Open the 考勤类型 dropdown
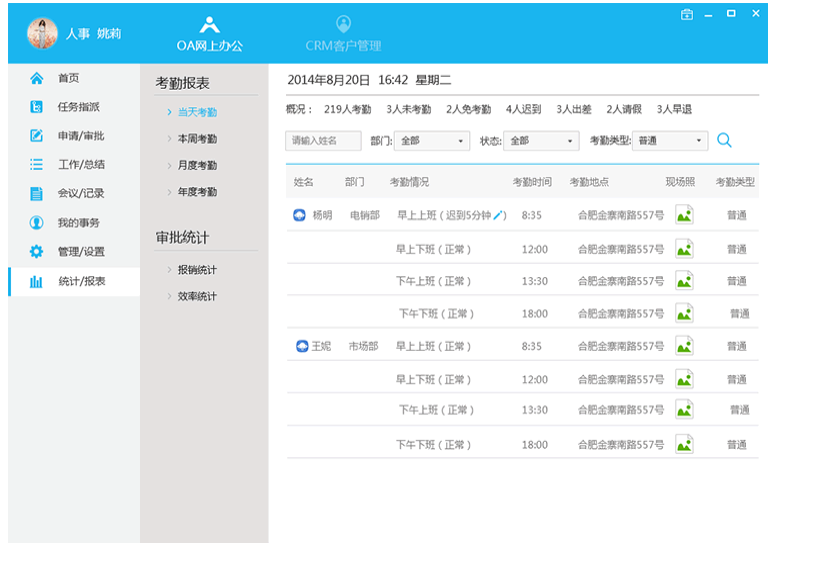 [670, 141]
